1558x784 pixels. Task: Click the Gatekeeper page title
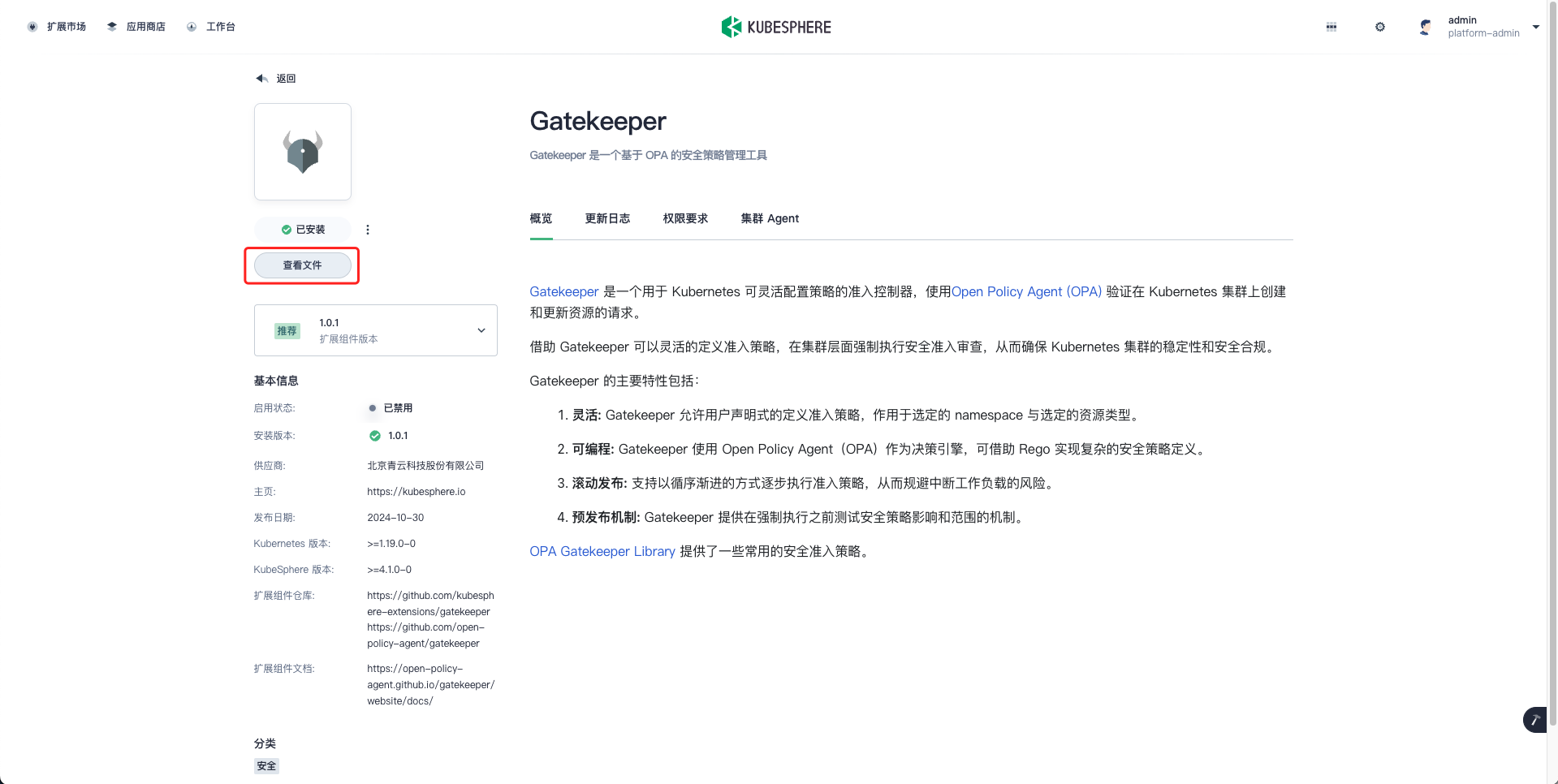pyautogui.click(x=598, y=121)
